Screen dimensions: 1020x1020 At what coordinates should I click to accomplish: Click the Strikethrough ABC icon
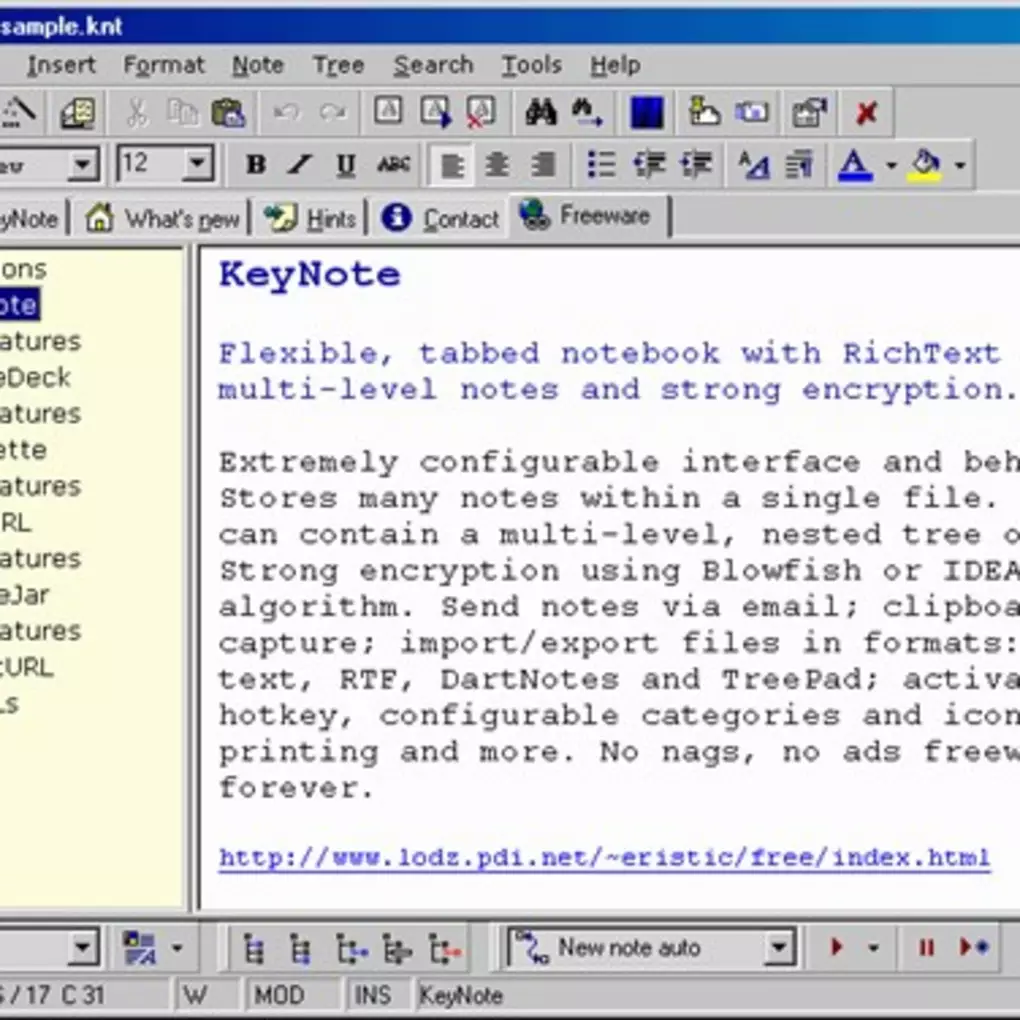click(394, 165)
